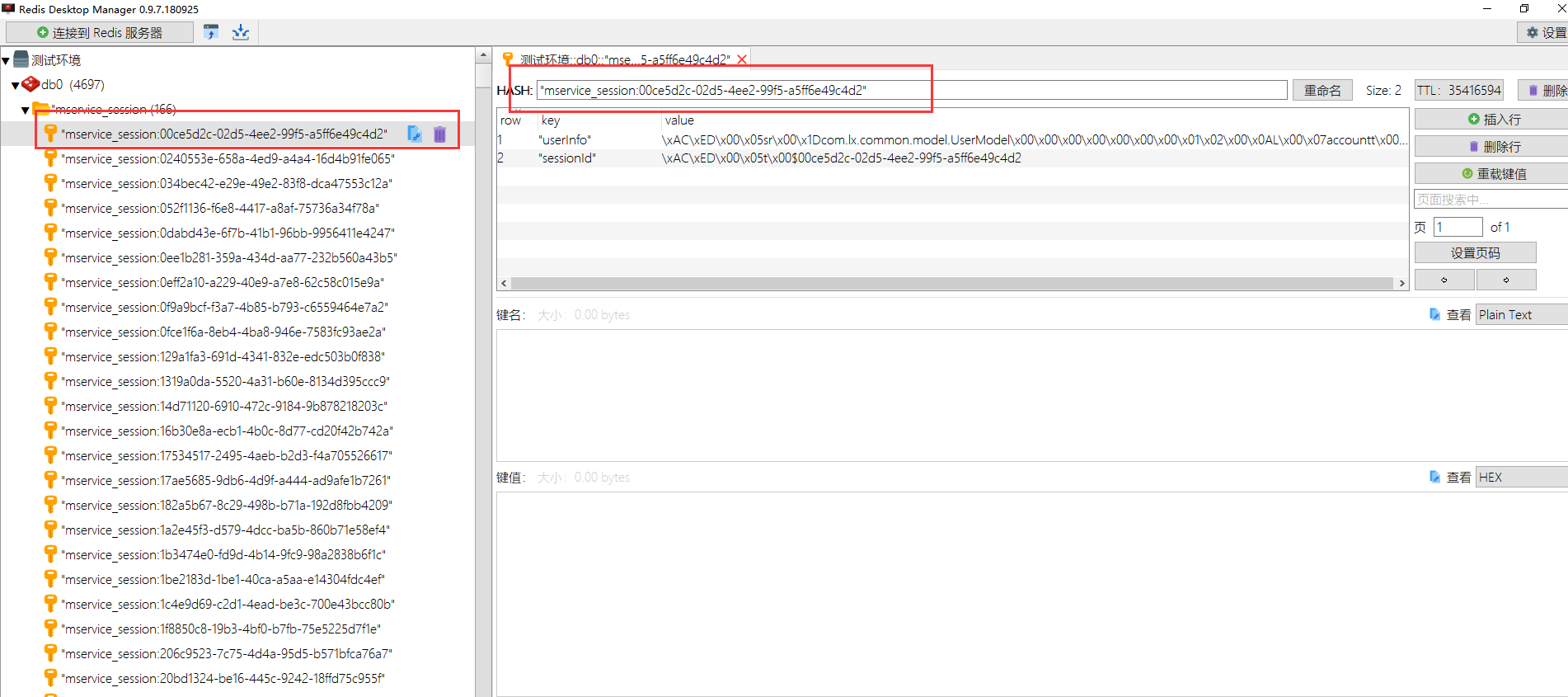Click the trash icon on selected key row
The height and width of the screenshot is (697, 1568).
(440, 134)
